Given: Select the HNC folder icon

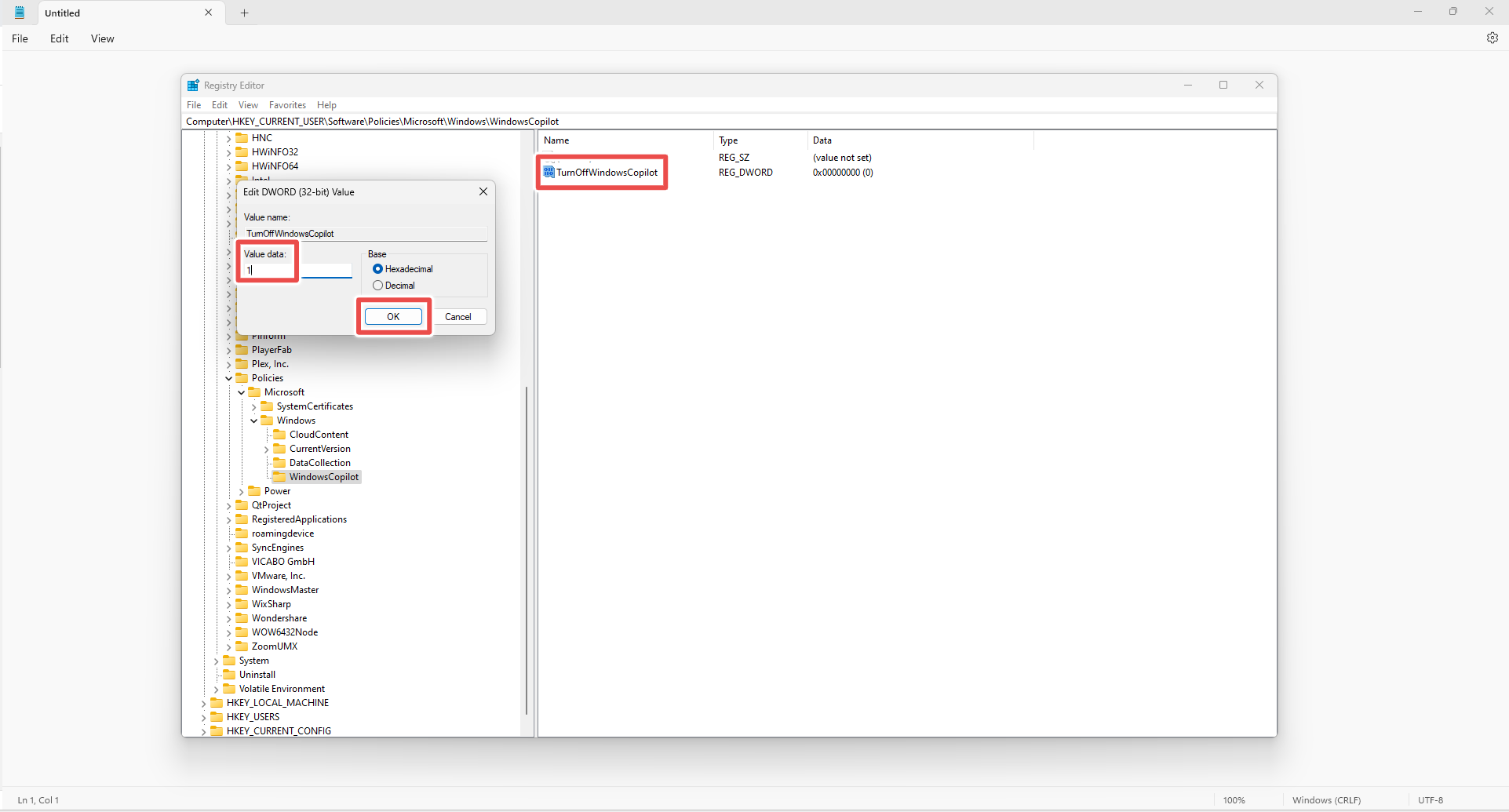Looking at the screenshot, I should (242, 137).
